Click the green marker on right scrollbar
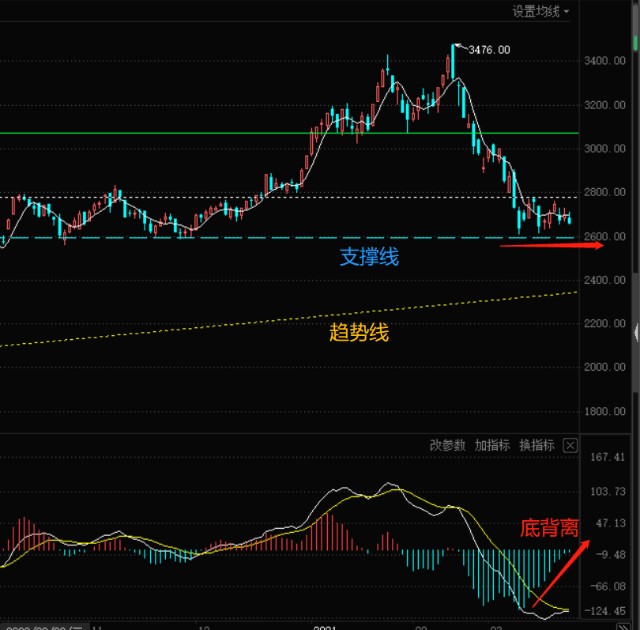 [x=636, y=44]
